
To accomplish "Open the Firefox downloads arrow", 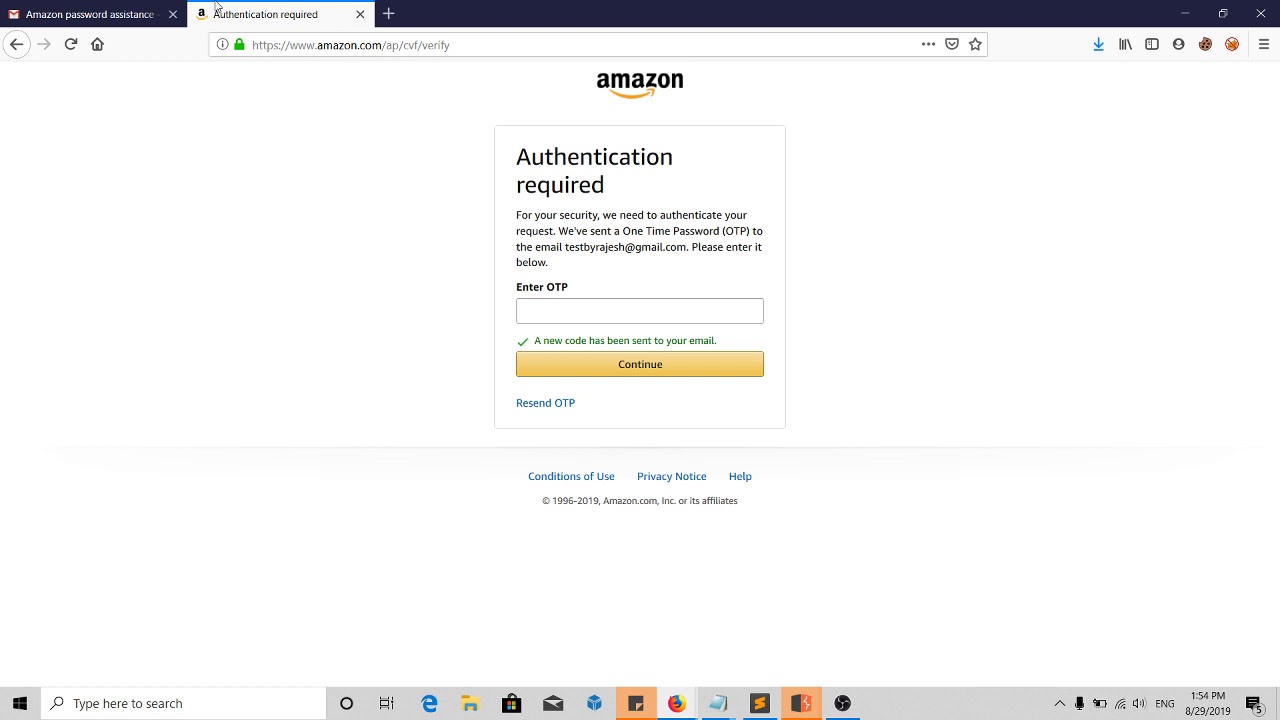I will (x=1098, y=44).
